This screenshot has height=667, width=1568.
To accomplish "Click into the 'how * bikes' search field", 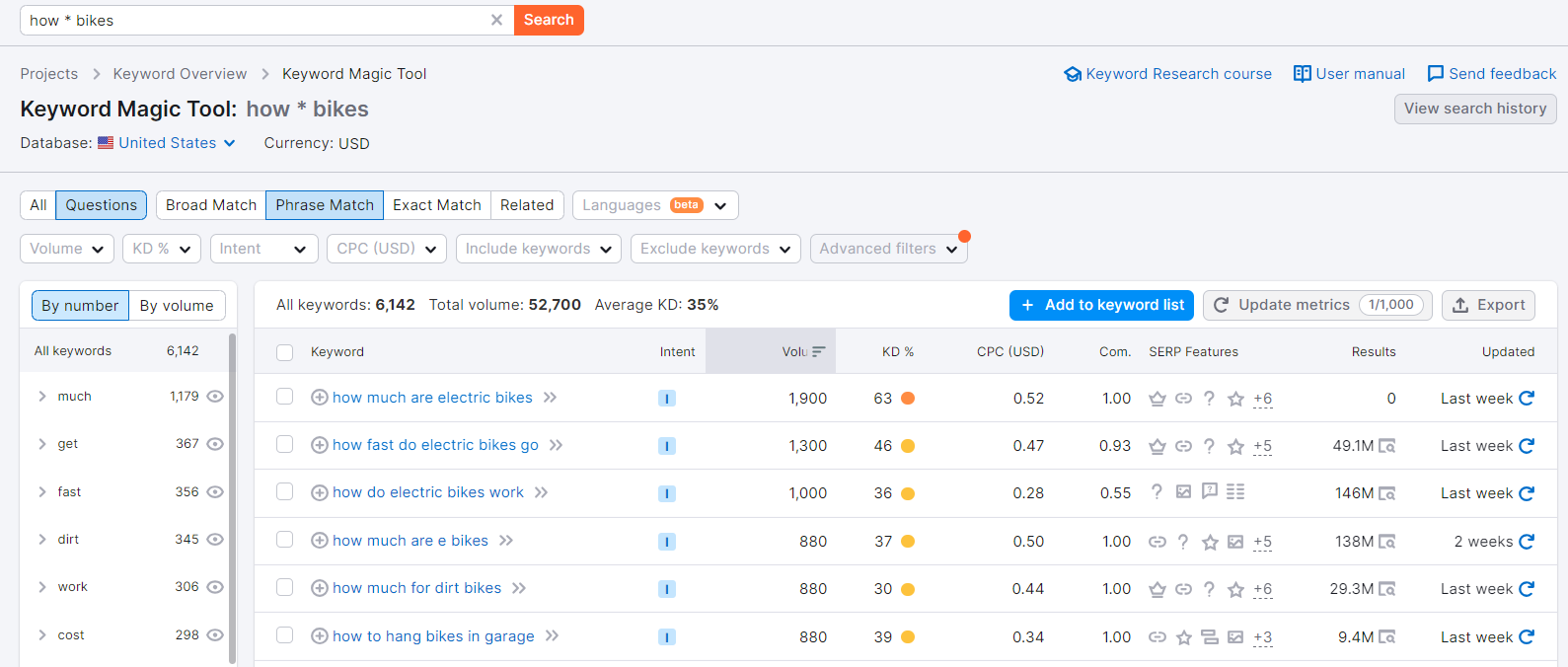I will (255, 20).
